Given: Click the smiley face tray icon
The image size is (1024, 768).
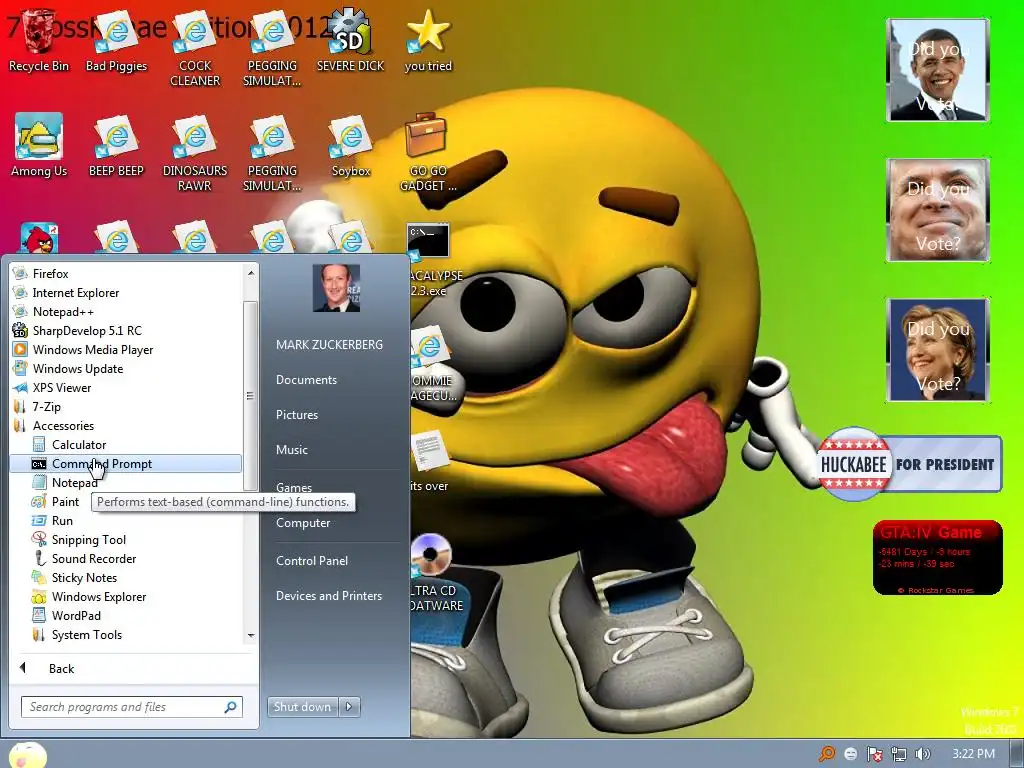Looking at the screenshot, I should [850, 754].
